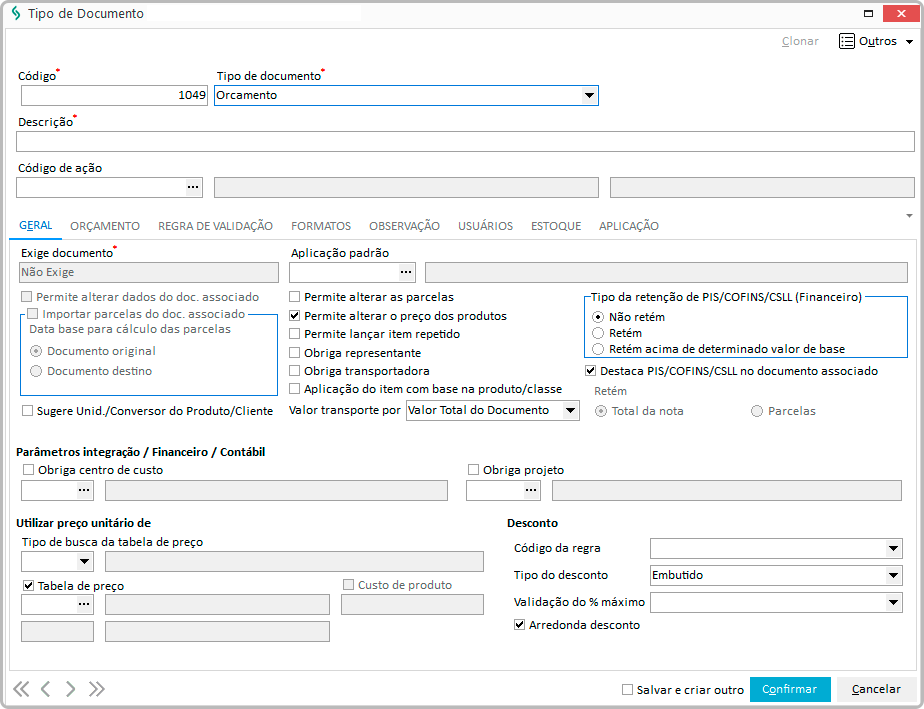Go to the last record arrow
Viewport: 924px width, 709px height.
(x=97, y=689)
